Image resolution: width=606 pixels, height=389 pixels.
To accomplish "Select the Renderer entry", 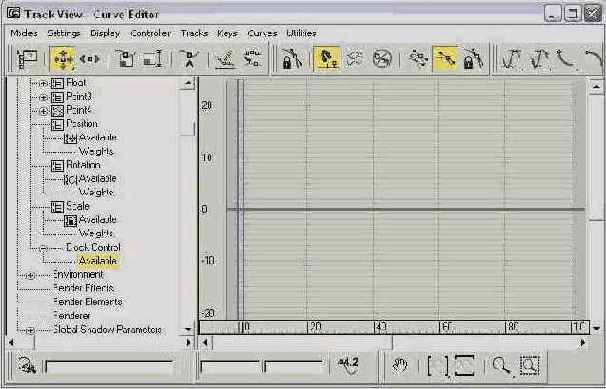I will (x=71, y=316).
